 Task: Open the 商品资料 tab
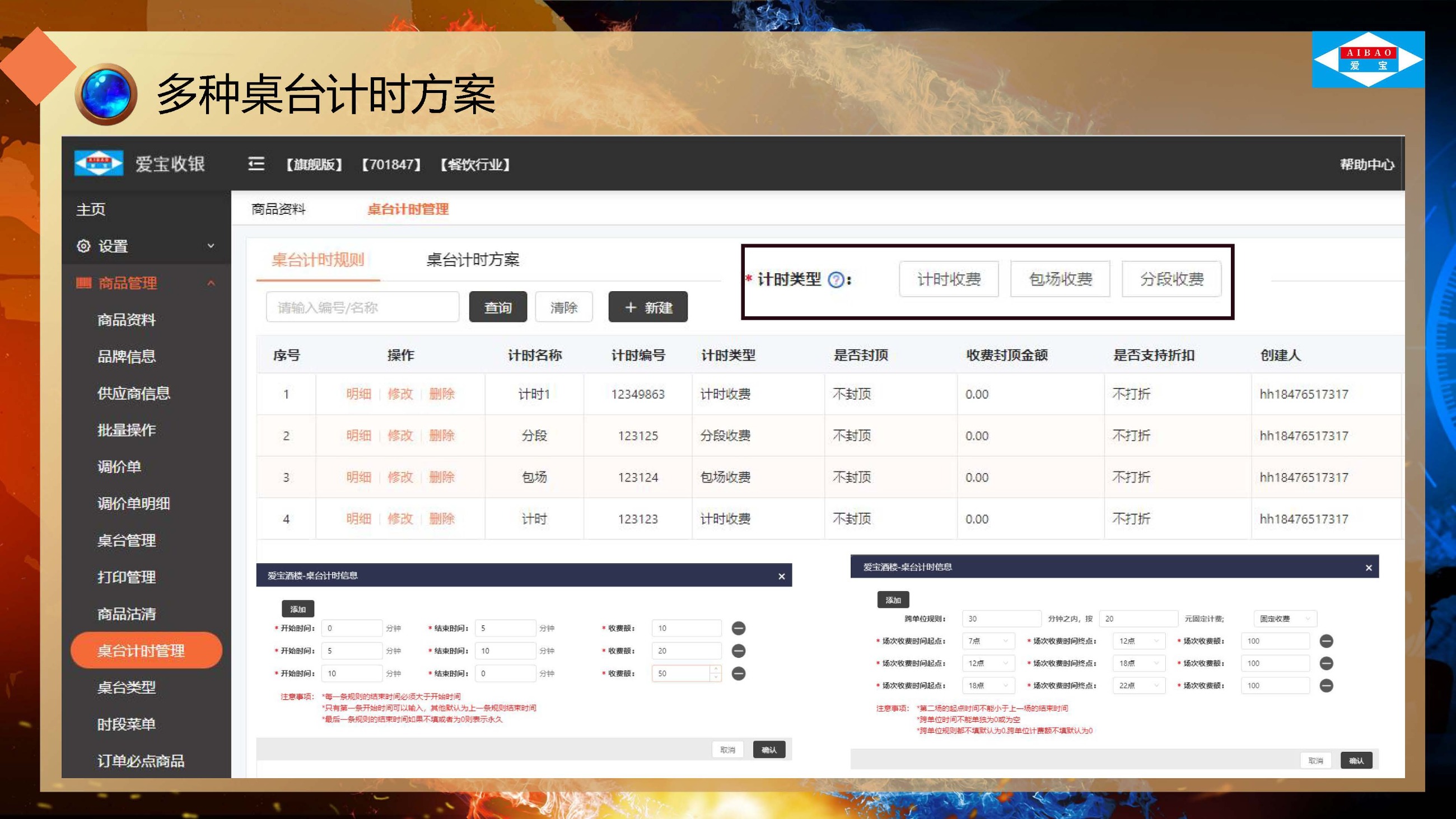tap(279, 209)
